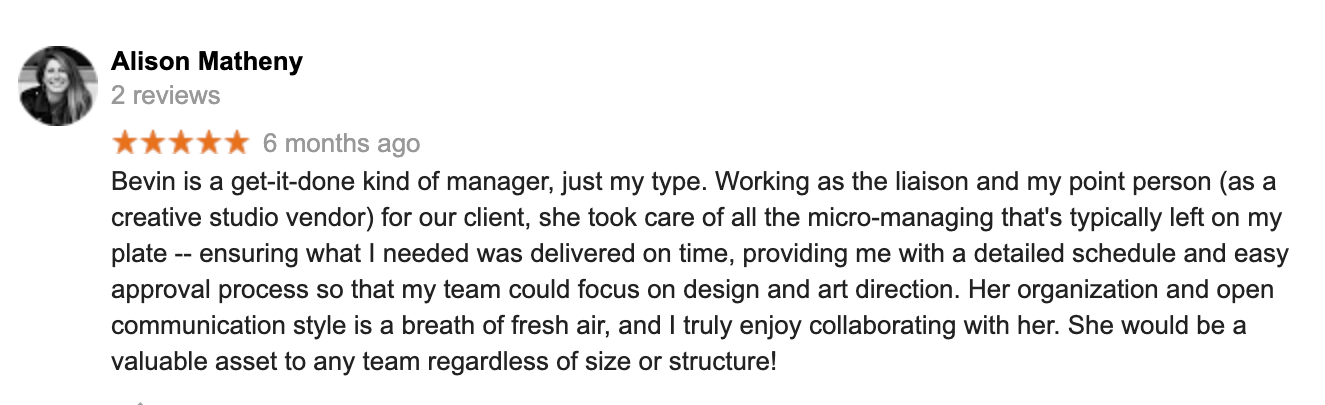
Task: Open Alison Matheny's profile photo
Action: tap(58, 85)
